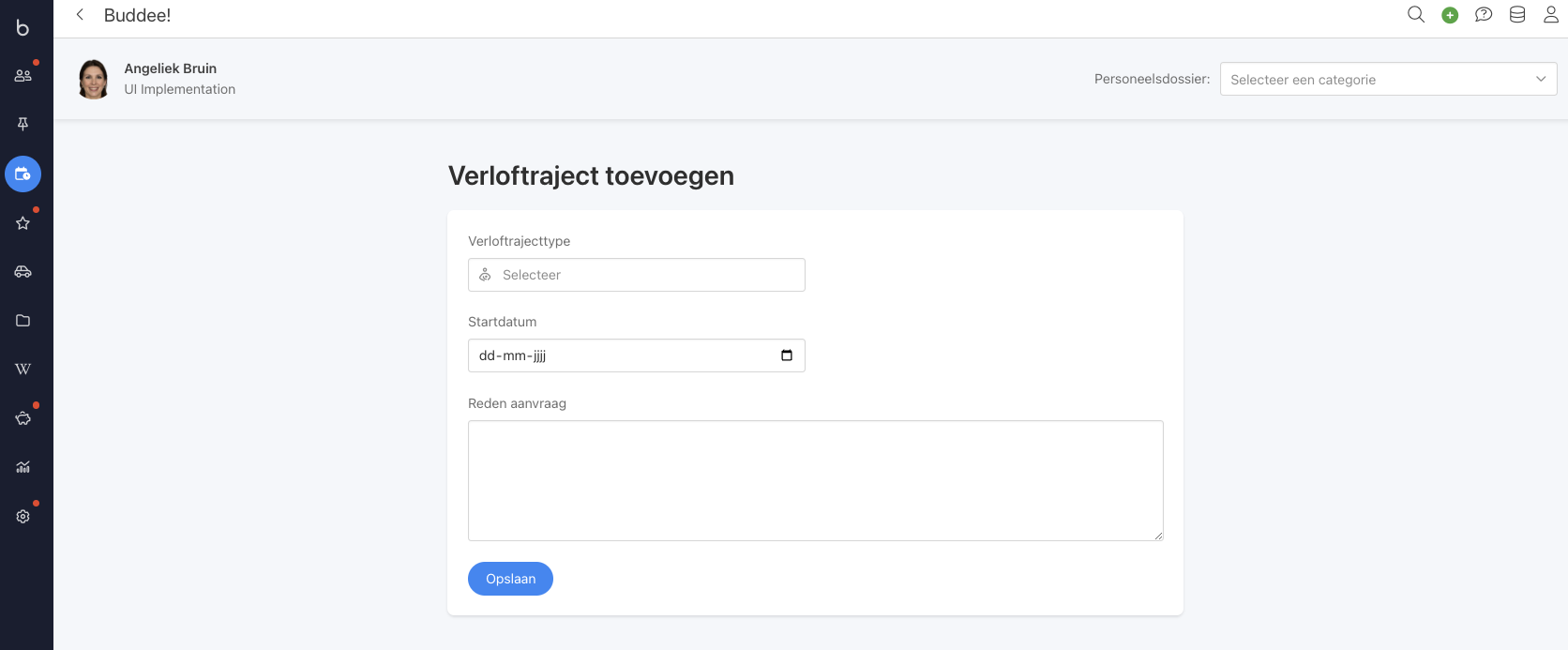Image resolution: width=1568 pixels, height=650 pixels.
Task: Click the Buddee logo in the sidebar
Action: [23, 27]
